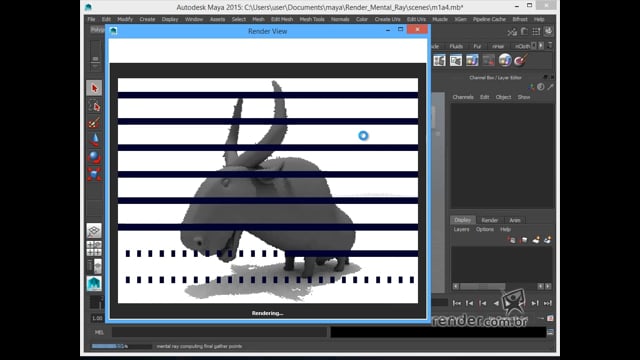Select Render tab in Layer Editor
640x360 pixels.
489,220
